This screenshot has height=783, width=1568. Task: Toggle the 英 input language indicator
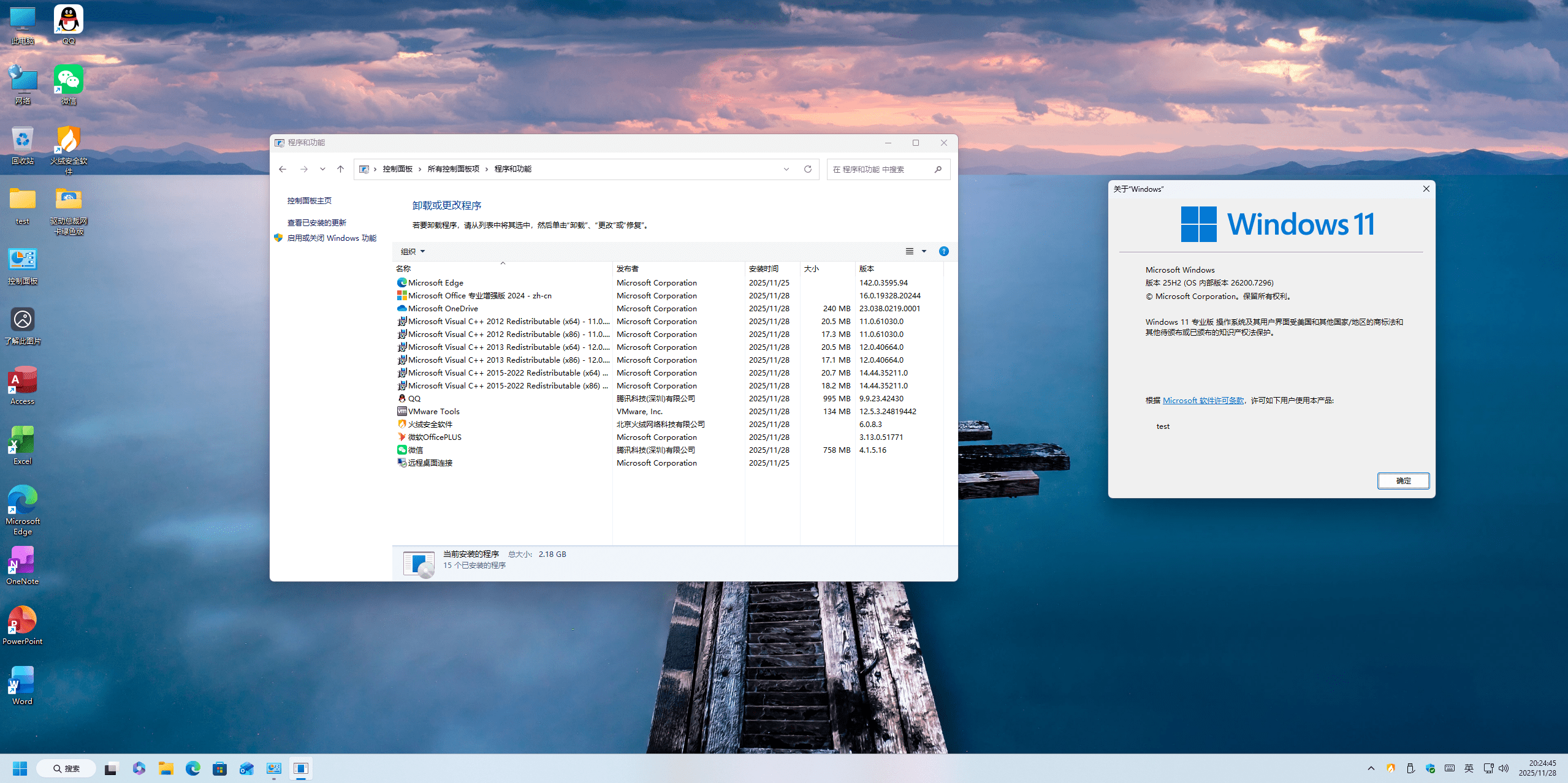(x=1469, y=768)
